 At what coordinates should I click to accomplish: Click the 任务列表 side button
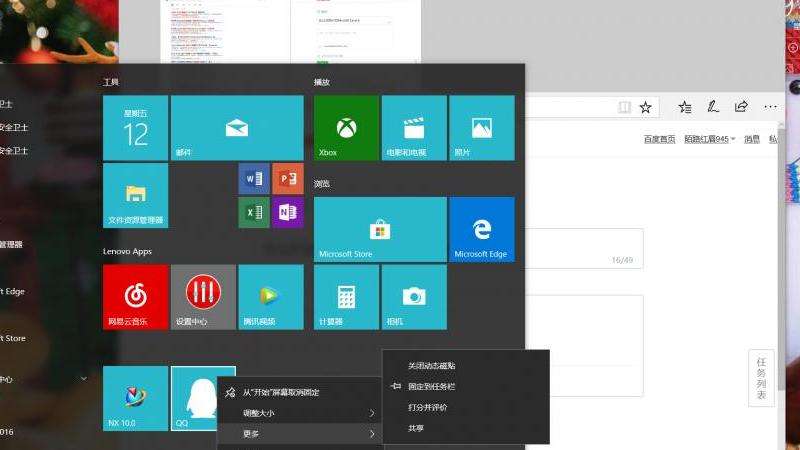click(x=761, y=378)
